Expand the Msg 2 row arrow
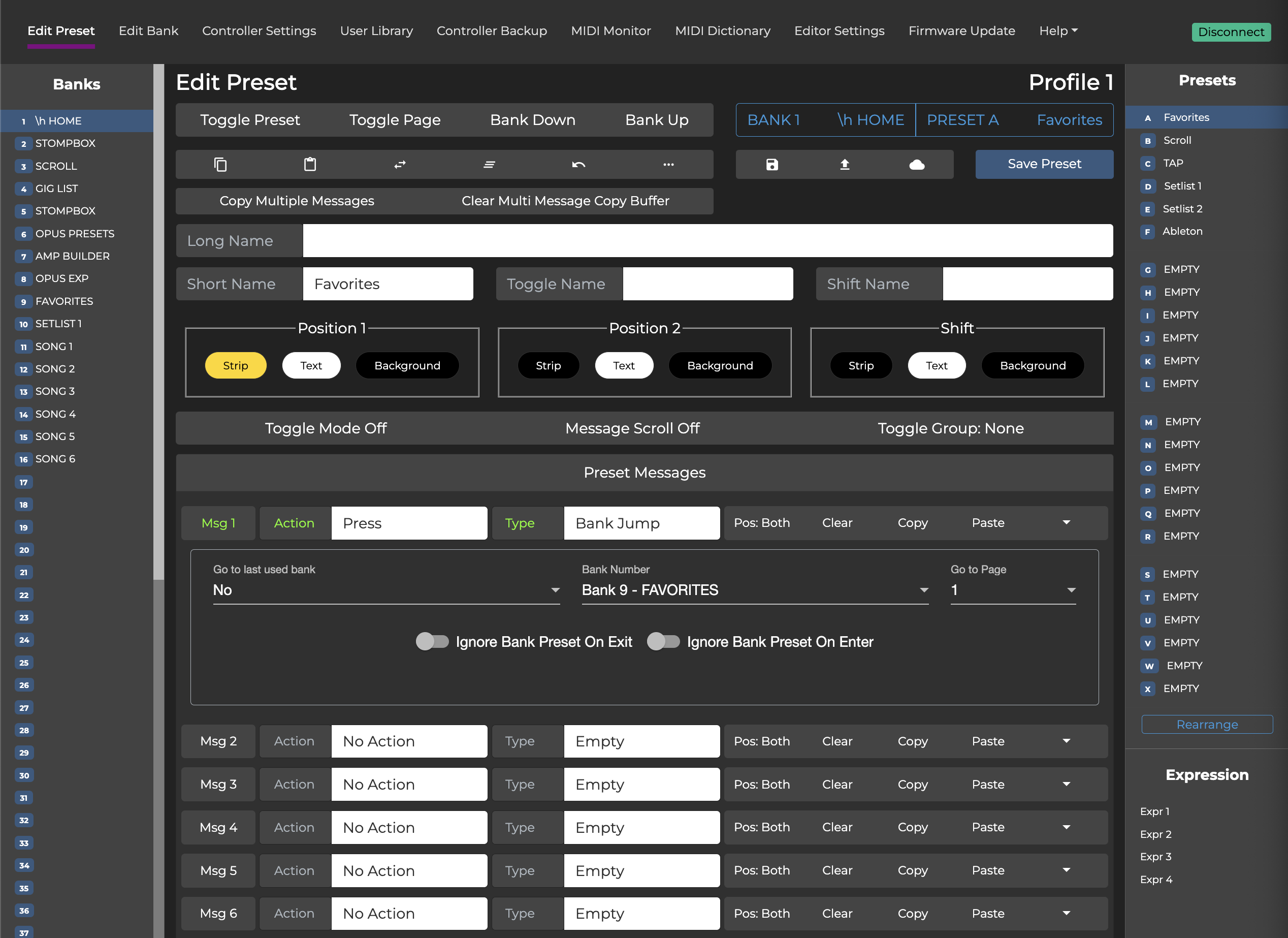Image resolution: width=1288 pixels, height=938 pixels. click(x=1066, y=741)
